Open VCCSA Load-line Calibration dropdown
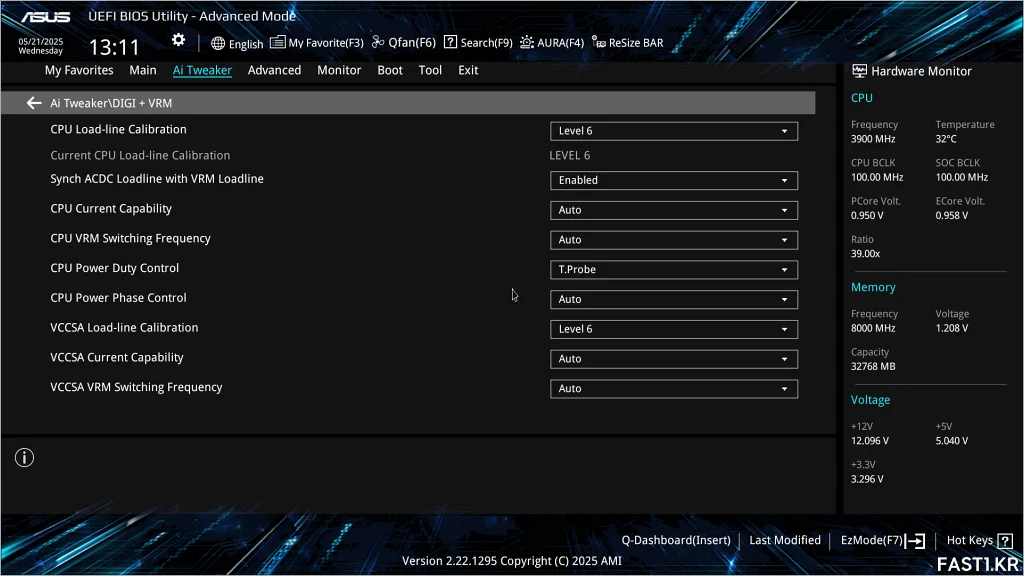The height and width of the screenshot is (576, 1024). click(673, 329)
